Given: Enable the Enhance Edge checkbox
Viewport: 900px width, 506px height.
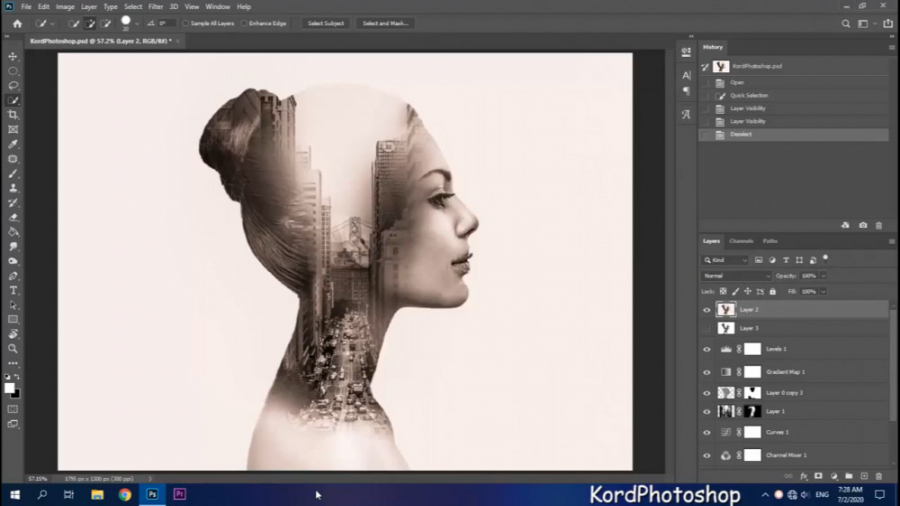Looking at the screenshot, I should click(244, 23).
